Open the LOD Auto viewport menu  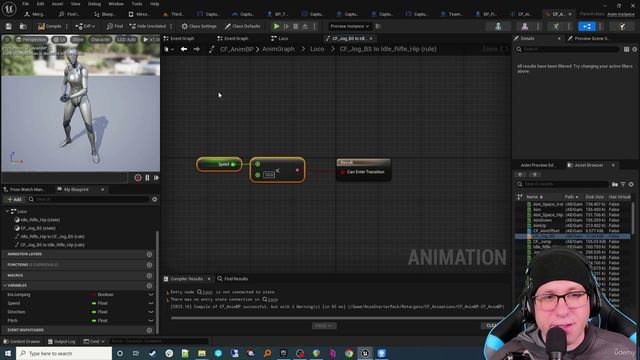tap(126, 40)
